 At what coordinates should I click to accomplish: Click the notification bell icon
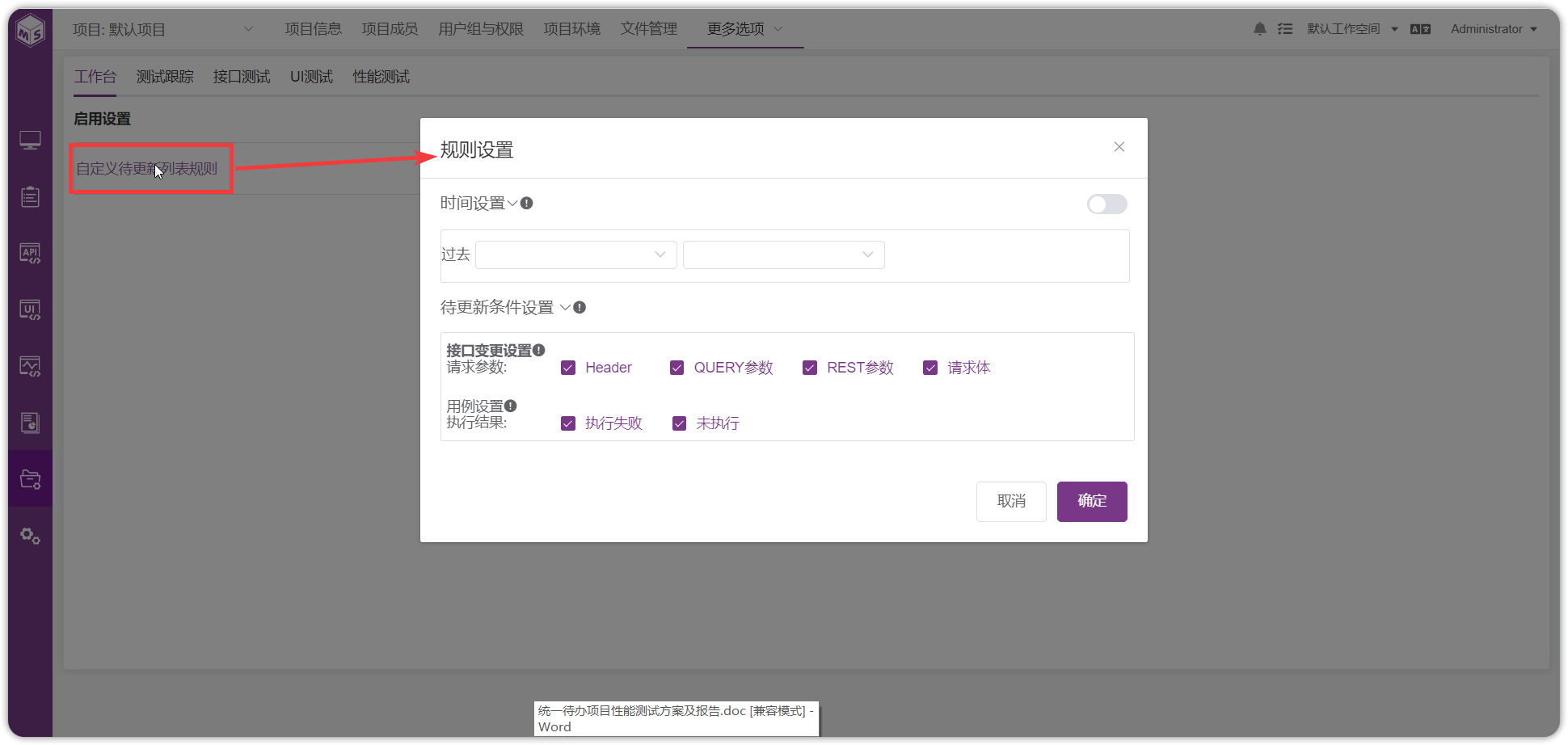pyautogui.click(x=1260, y=29)
